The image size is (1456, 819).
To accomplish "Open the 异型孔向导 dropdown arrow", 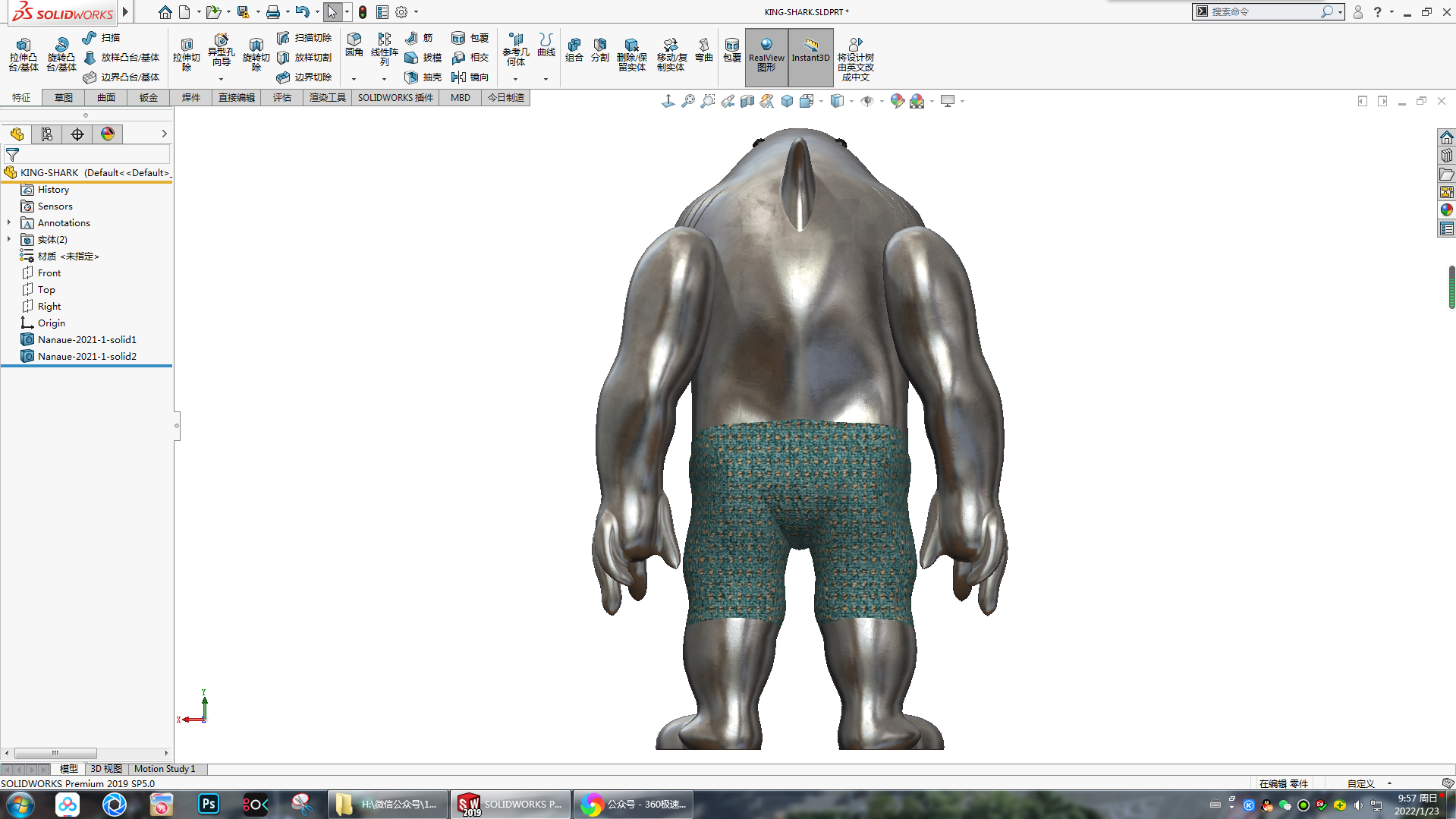I will [221, 79].
